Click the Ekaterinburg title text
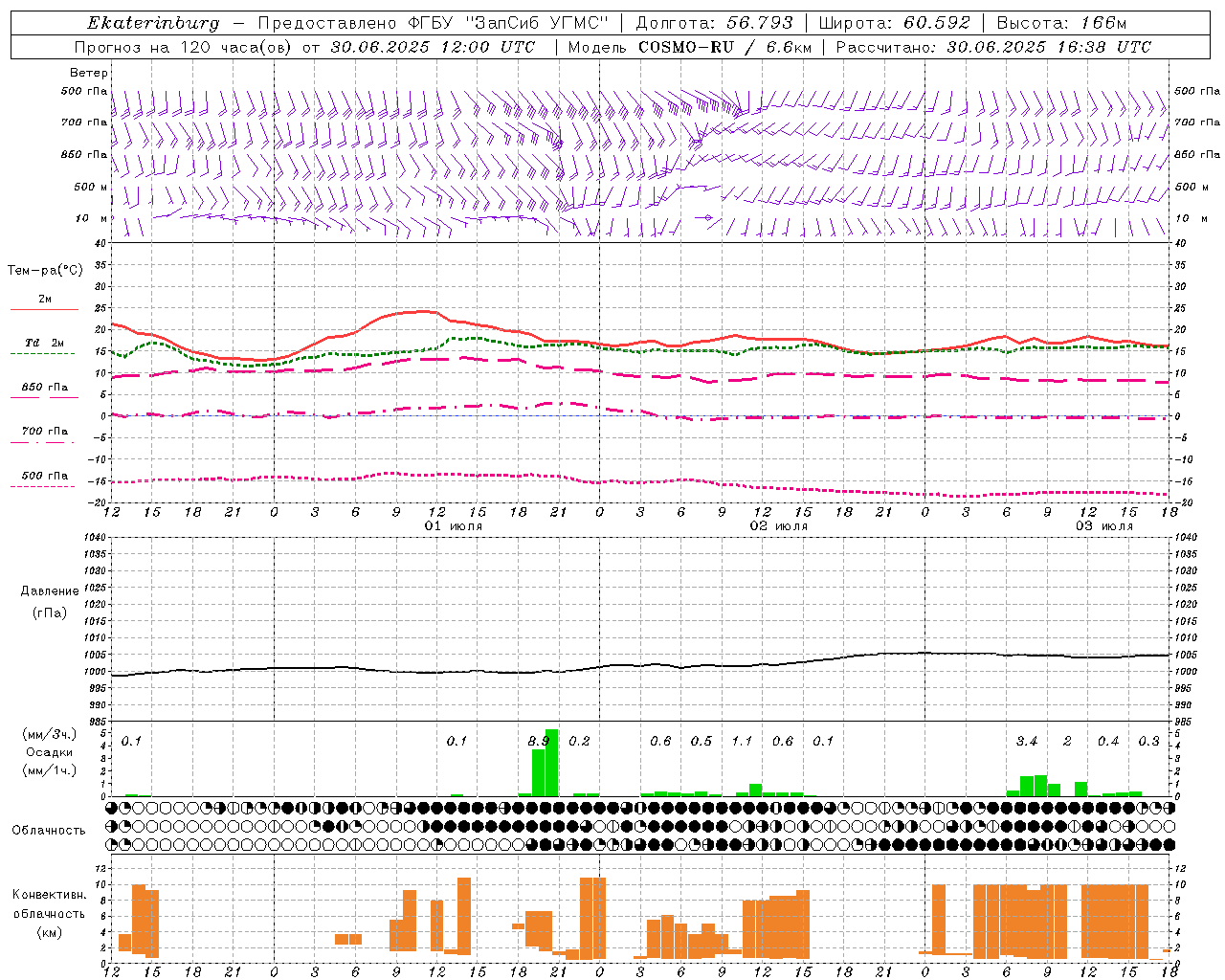 click(x=153, y=24)
